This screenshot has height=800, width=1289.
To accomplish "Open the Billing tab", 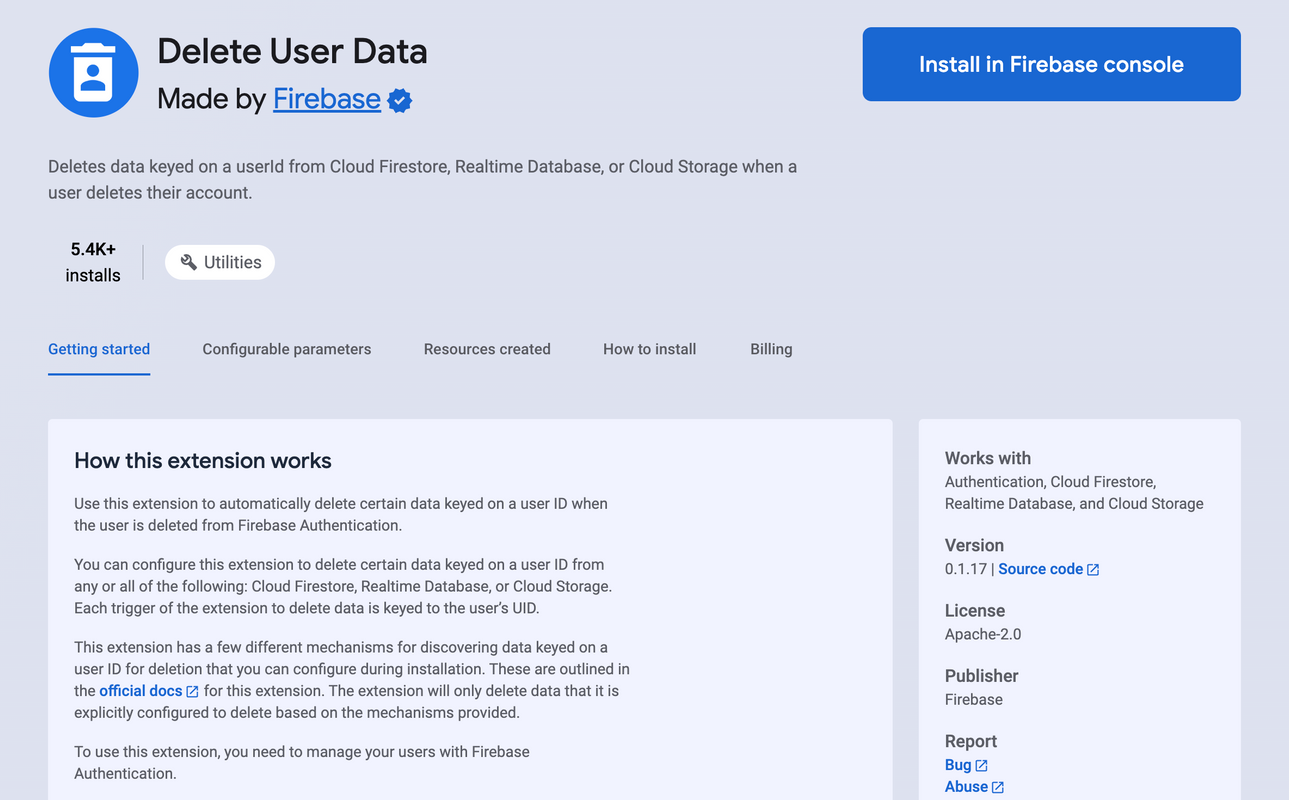I will pos(771,349).
